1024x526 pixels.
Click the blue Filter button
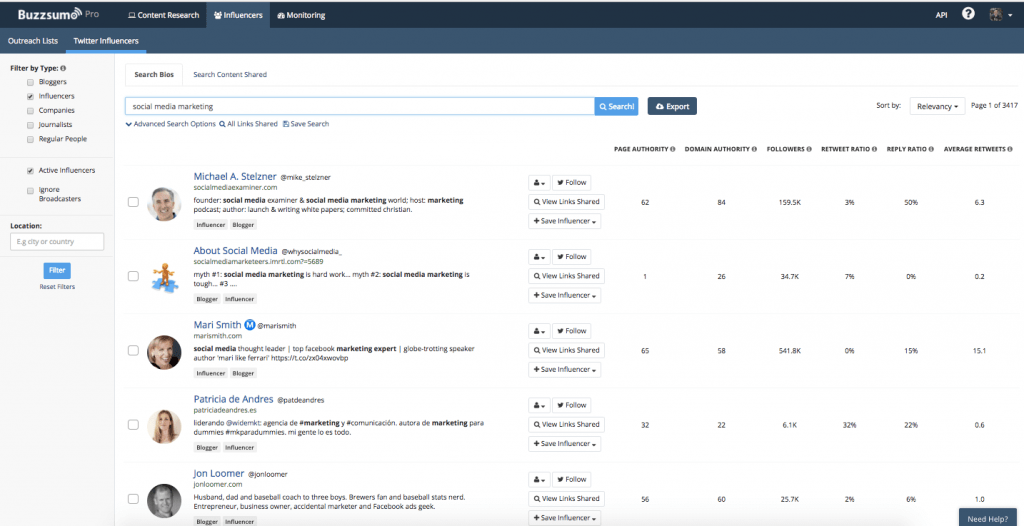tap(57, 270)
